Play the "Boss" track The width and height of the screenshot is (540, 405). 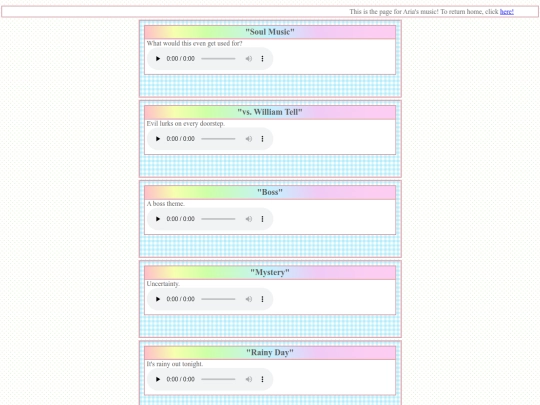coord(158,219)
